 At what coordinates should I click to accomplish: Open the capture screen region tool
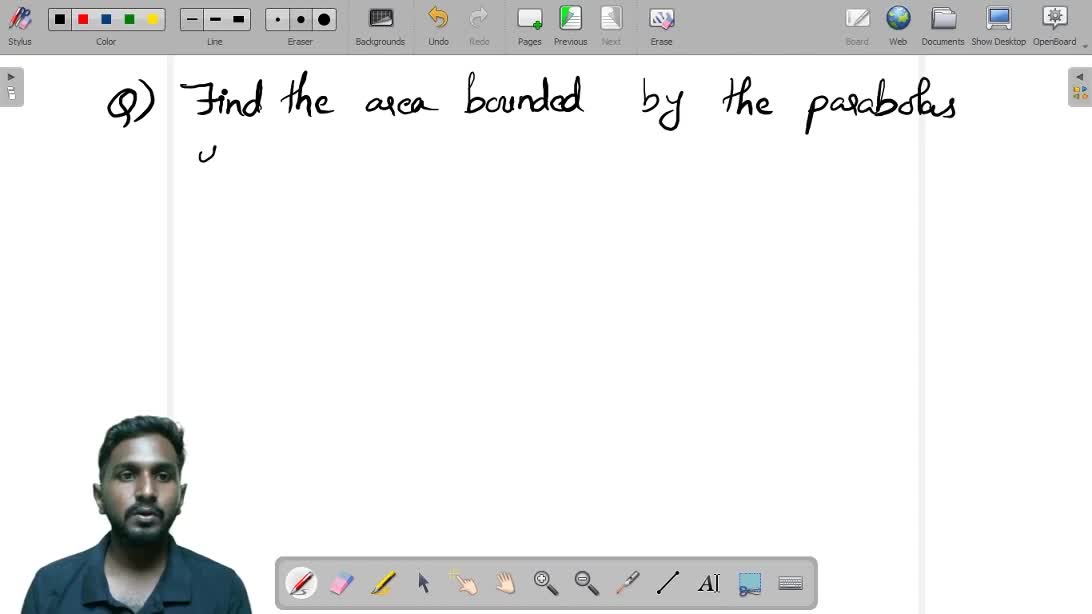coord(750,583)
